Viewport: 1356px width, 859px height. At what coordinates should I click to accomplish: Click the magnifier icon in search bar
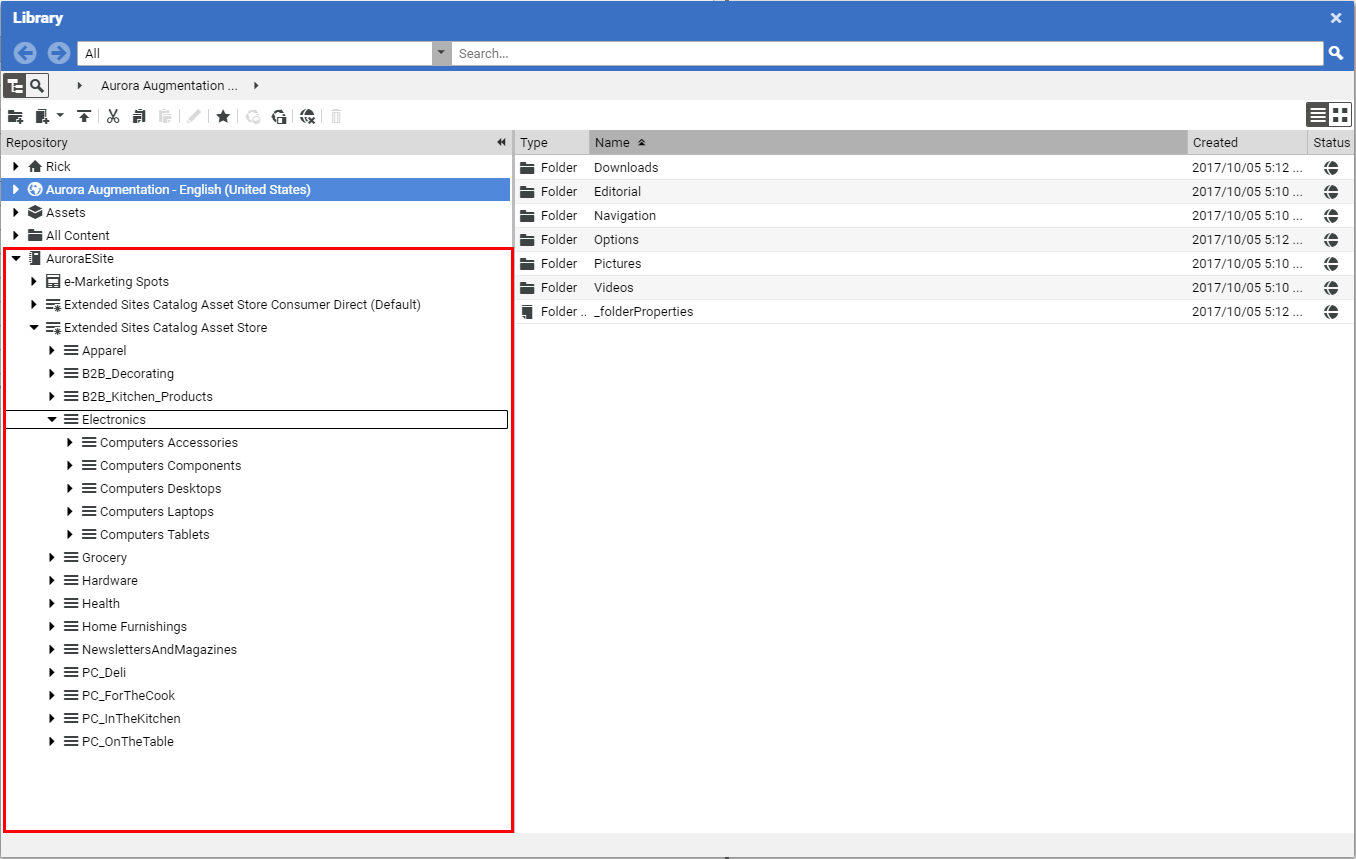[1337, 52]
